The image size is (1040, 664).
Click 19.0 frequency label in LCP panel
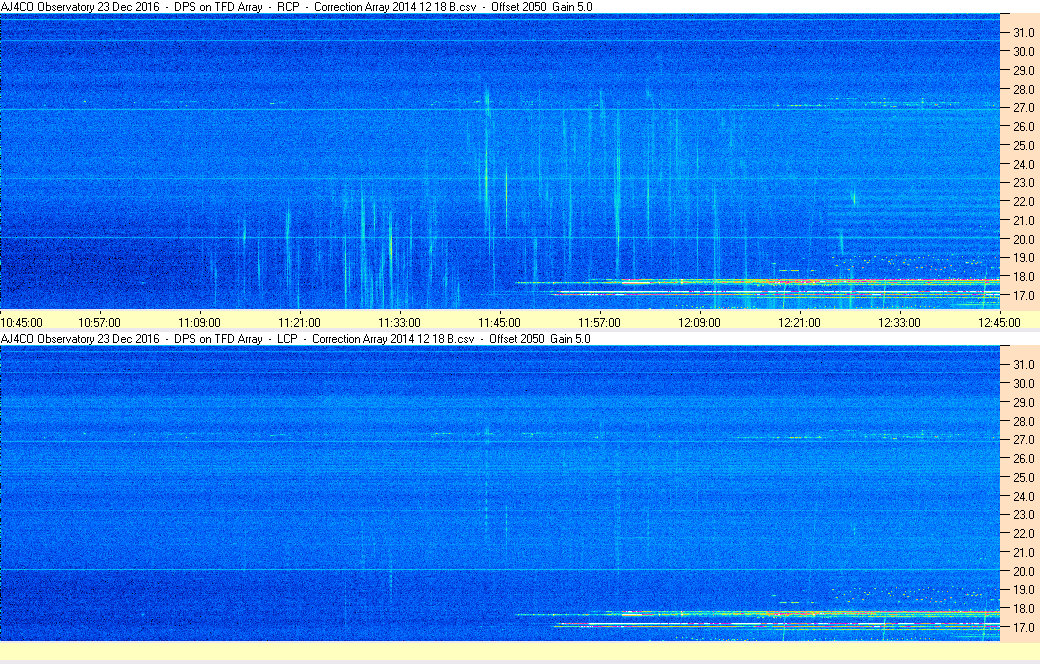1023,590
